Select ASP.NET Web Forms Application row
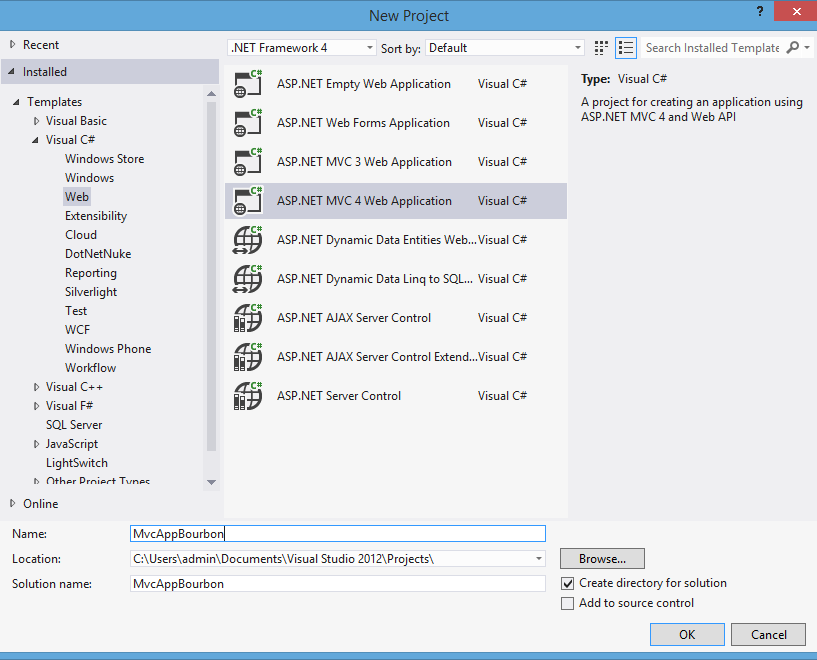Image resolution: width=817 pixels, height=660 pixels. tap(395, 123)
